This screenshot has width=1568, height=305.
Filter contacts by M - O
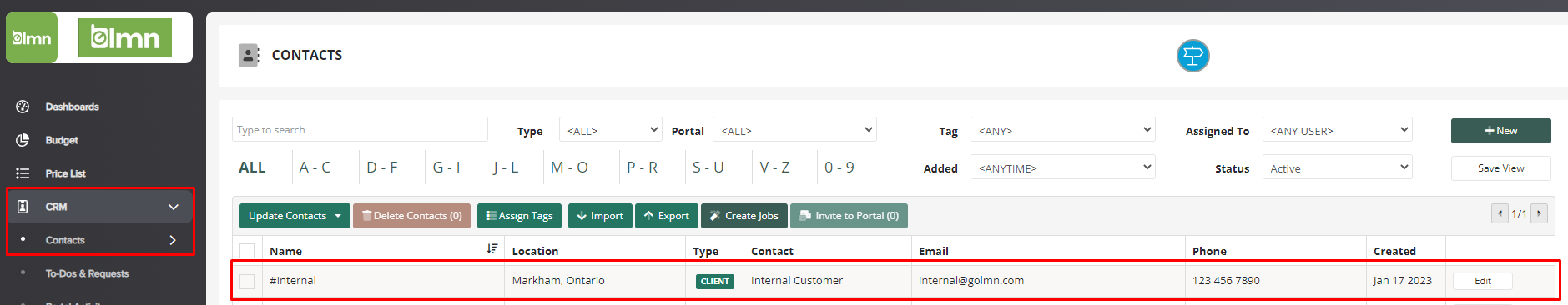click(x=569, y=167)
